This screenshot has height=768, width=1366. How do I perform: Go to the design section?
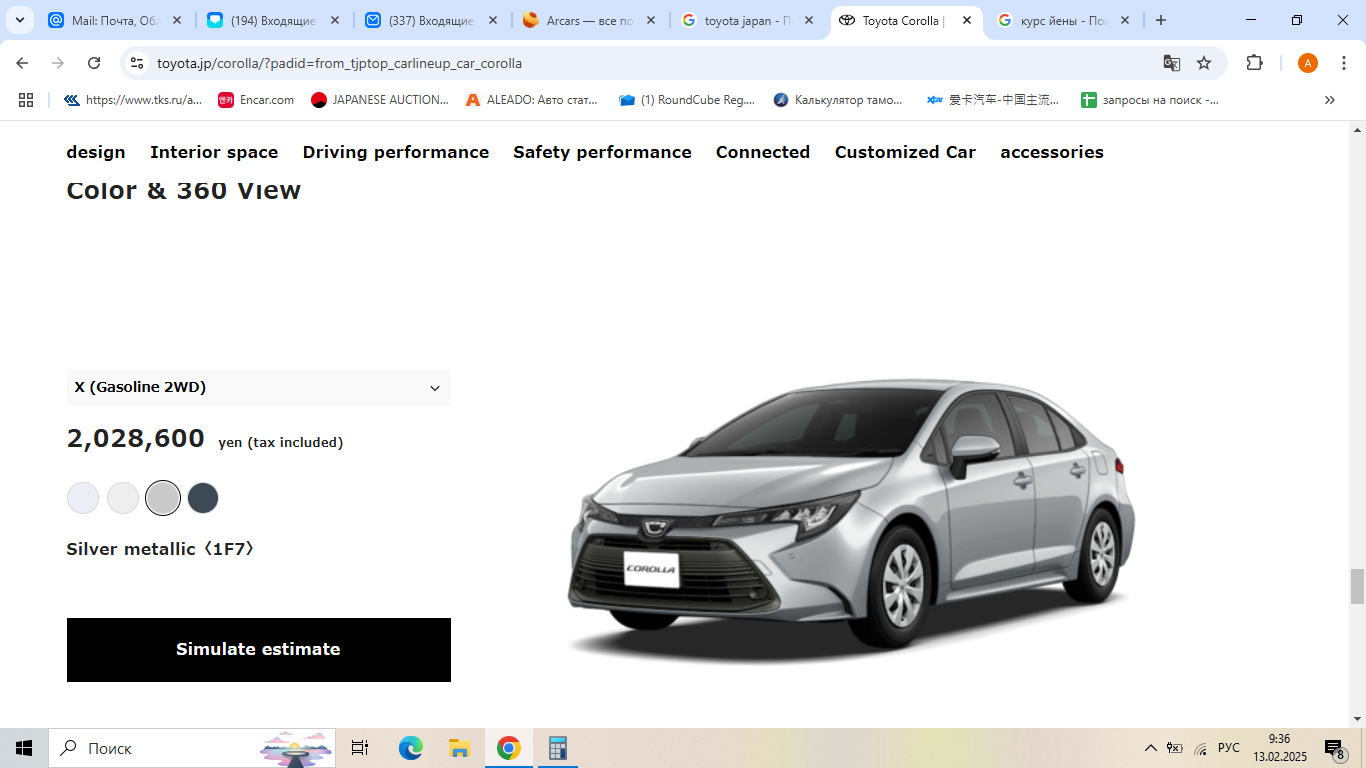tap(96, 152)
